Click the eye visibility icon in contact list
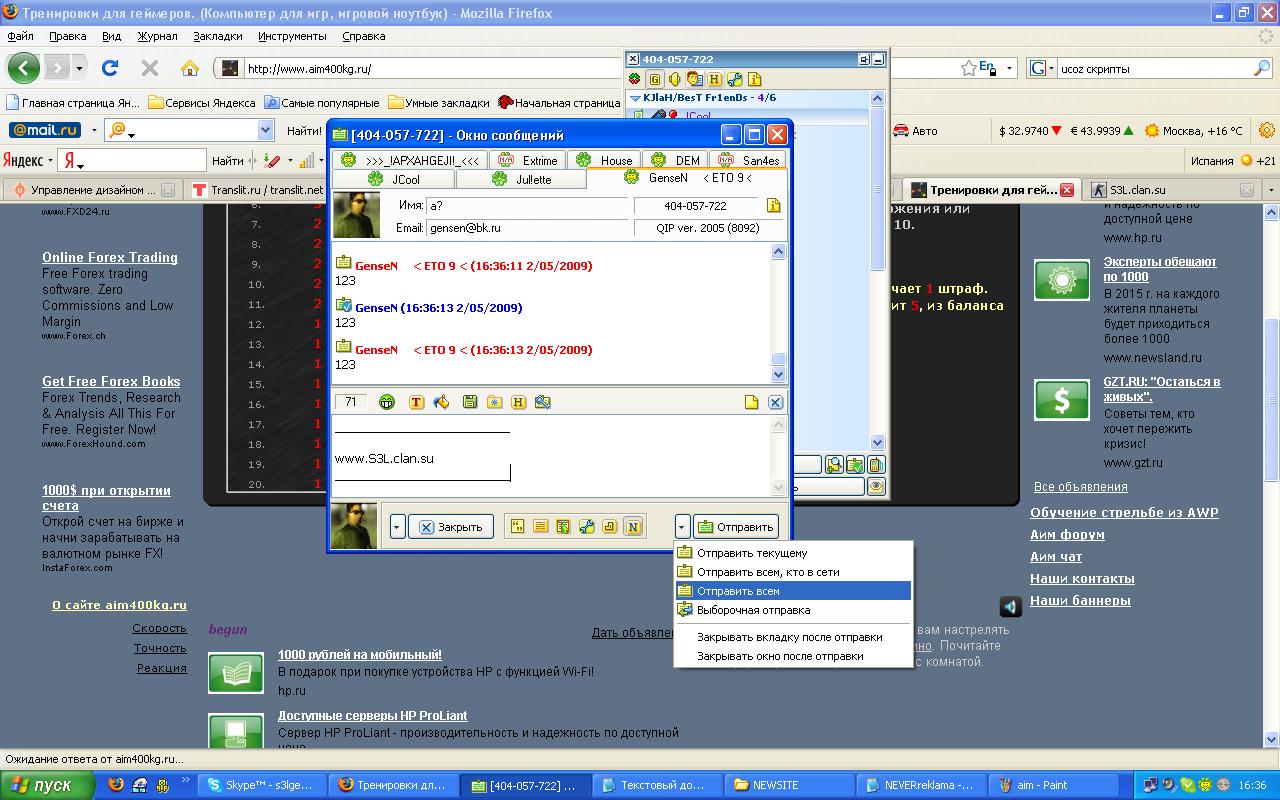The height and width of the screenshot is (800, 1280). pos(876,487)
